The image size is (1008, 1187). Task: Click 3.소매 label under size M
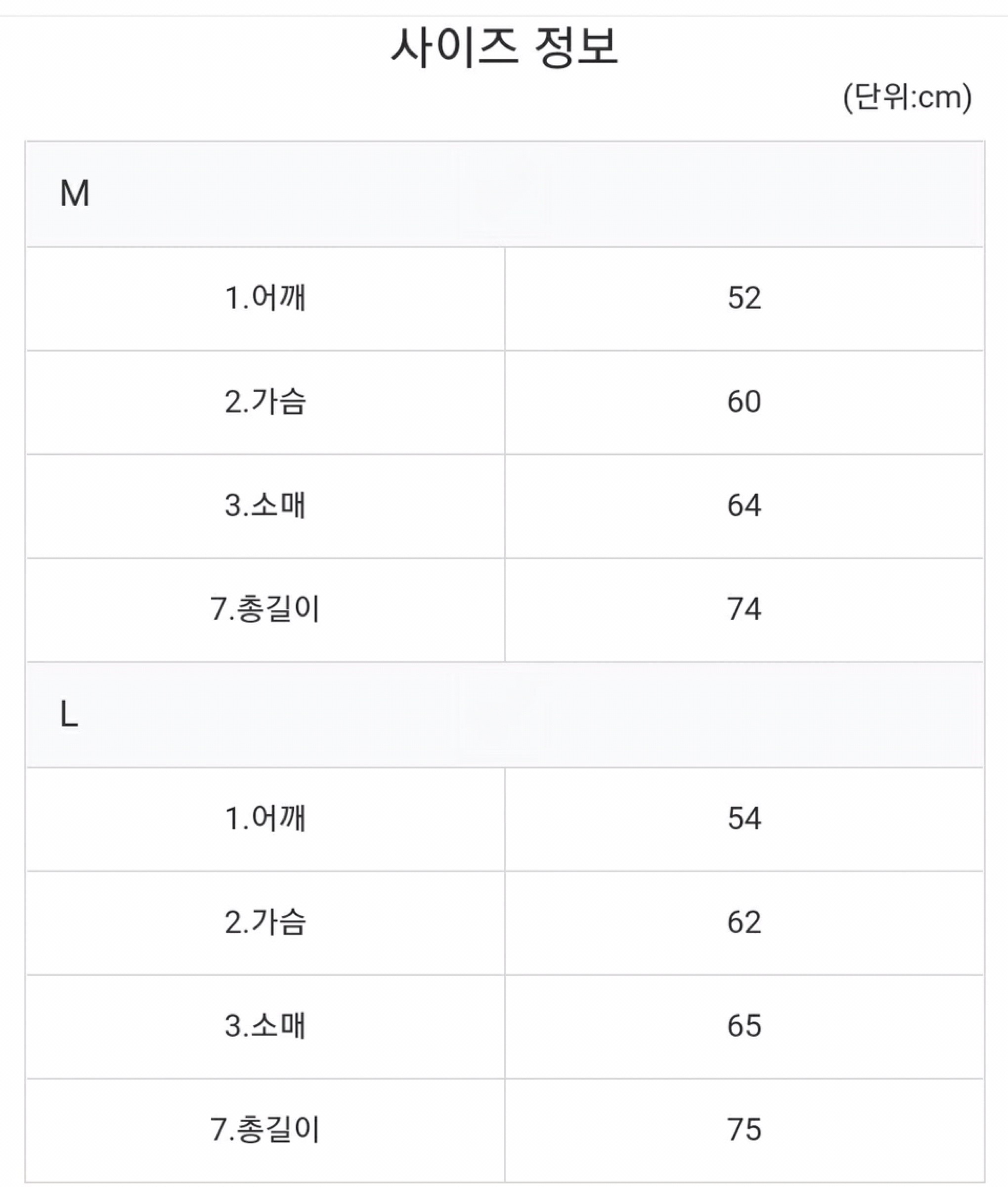point(265,505)
